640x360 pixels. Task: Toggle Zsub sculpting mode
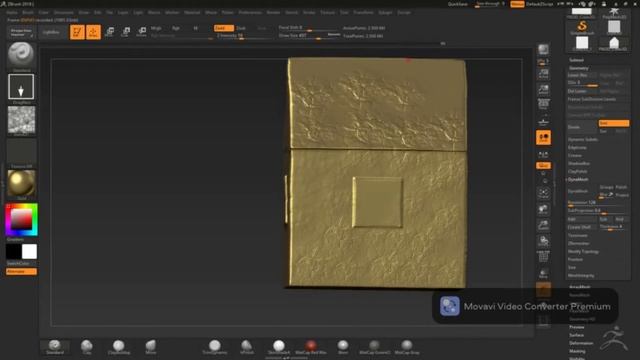[241, 28]
